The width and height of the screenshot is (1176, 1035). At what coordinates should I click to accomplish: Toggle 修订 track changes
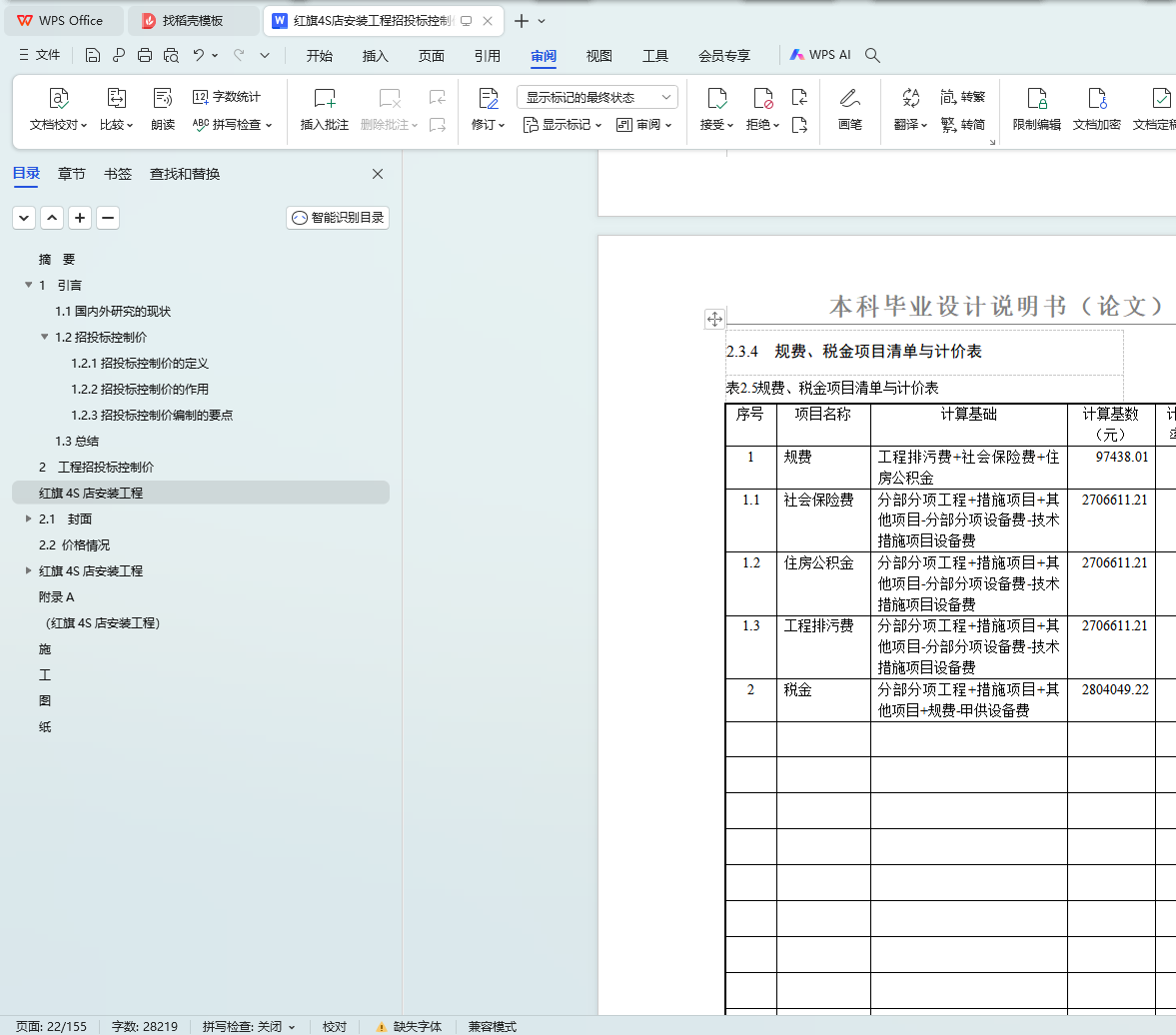click(489, 110)
